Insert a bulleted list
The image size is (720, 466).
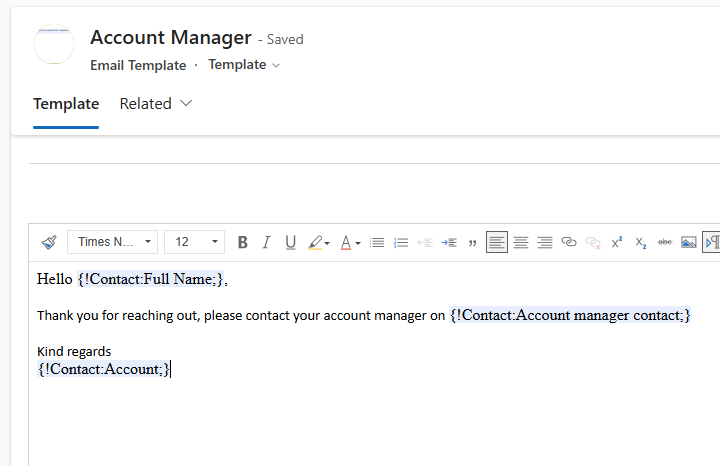pyautogui.click(x=377, y=242)
